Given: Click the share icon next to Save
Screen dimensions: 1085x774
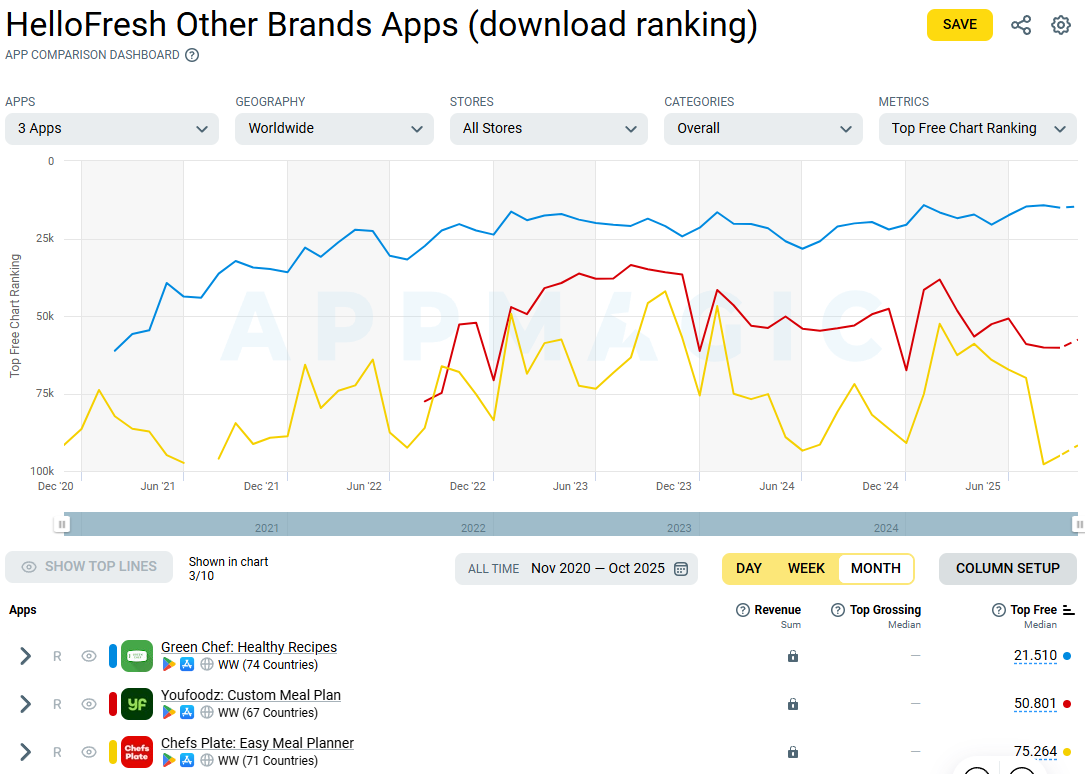Looking at the screenshot, I should [x=1020, y=25].
